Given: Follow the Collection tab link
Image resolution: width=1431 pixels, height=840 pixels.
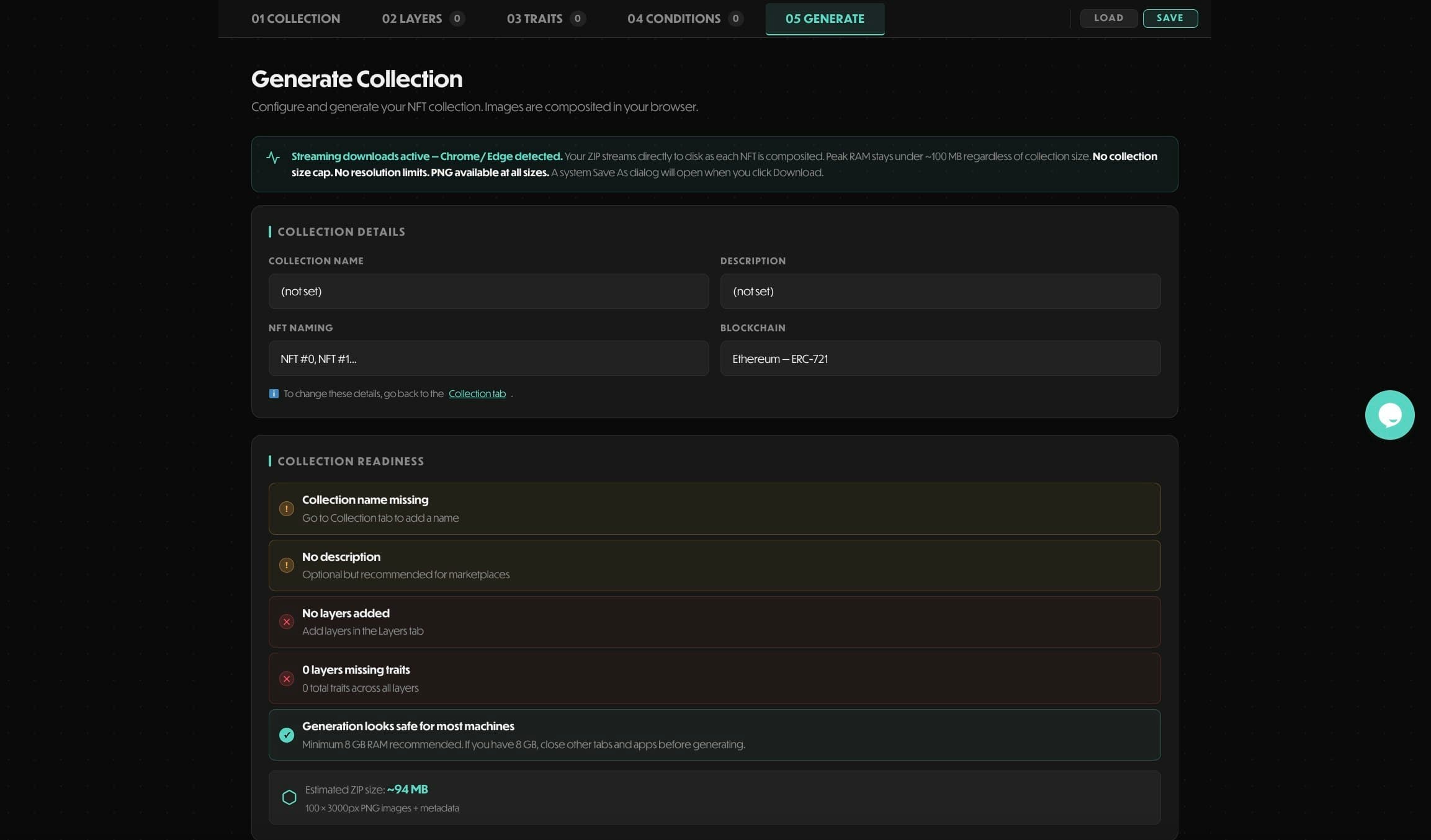Looking at the screenshot, I should pyautogui.click(x=477, y=393).
